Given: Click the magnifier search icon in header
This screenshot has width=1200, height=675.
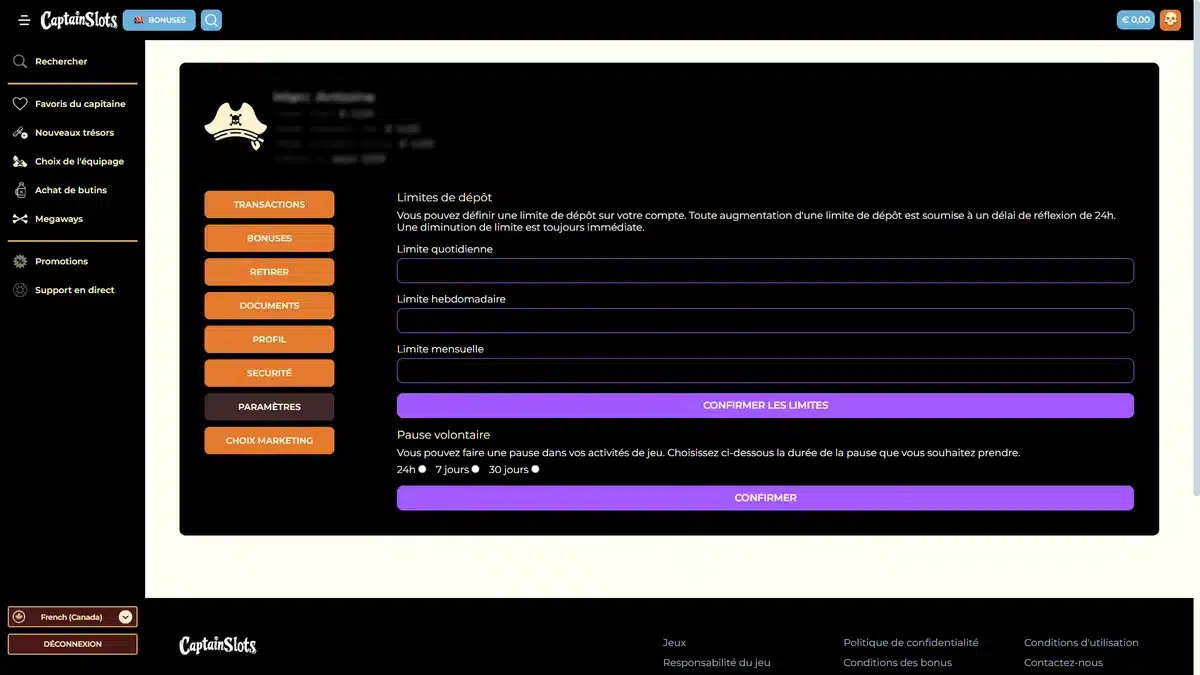Looking at the screenshot, I should point(211,20).
